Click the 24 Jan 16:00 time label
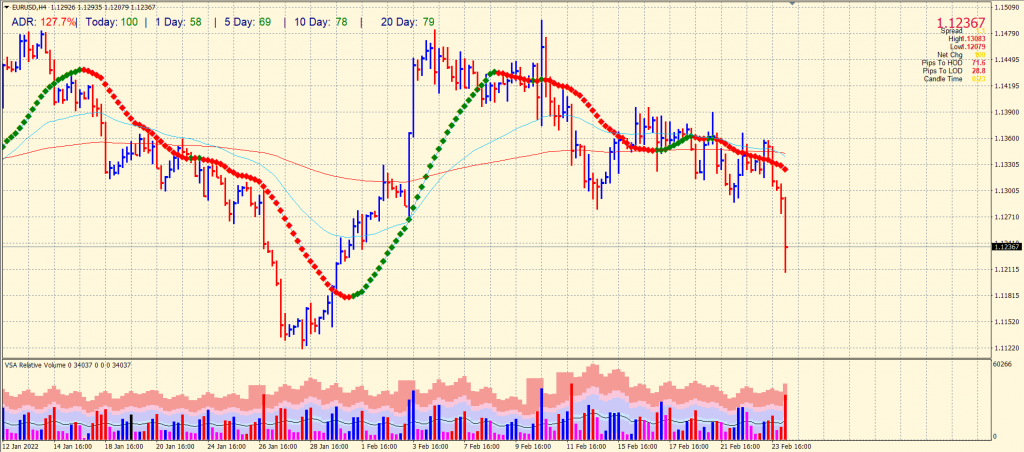The height and width of the screenshot is (452, 1024). (228, 447)
